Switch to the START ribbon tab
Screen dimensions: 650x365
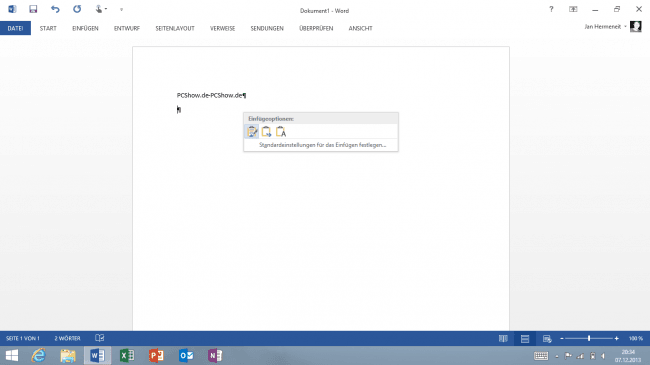point(48,28)
